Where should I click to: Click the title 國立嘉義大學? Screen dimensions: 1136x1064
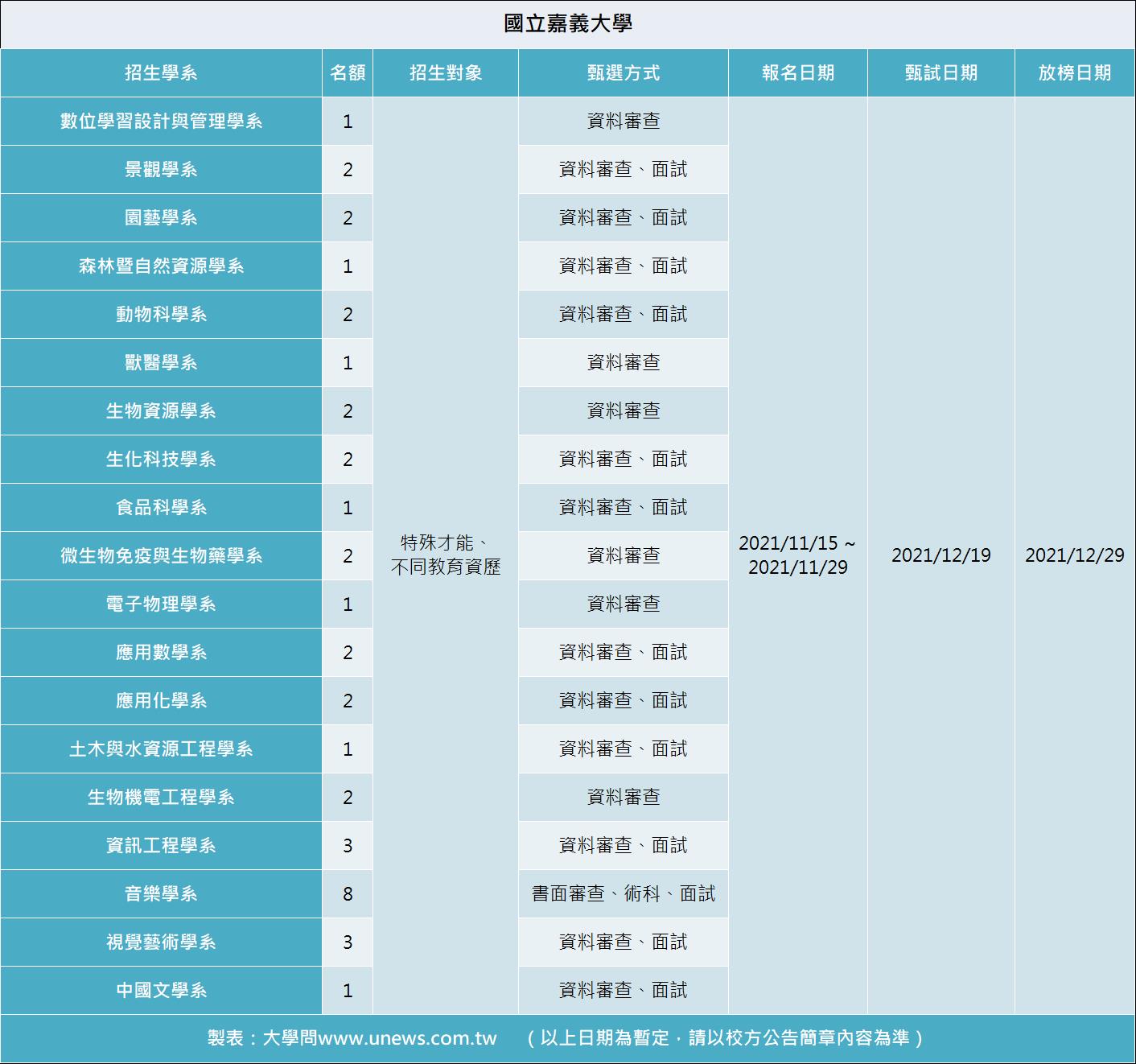click(x=568, y=23)
